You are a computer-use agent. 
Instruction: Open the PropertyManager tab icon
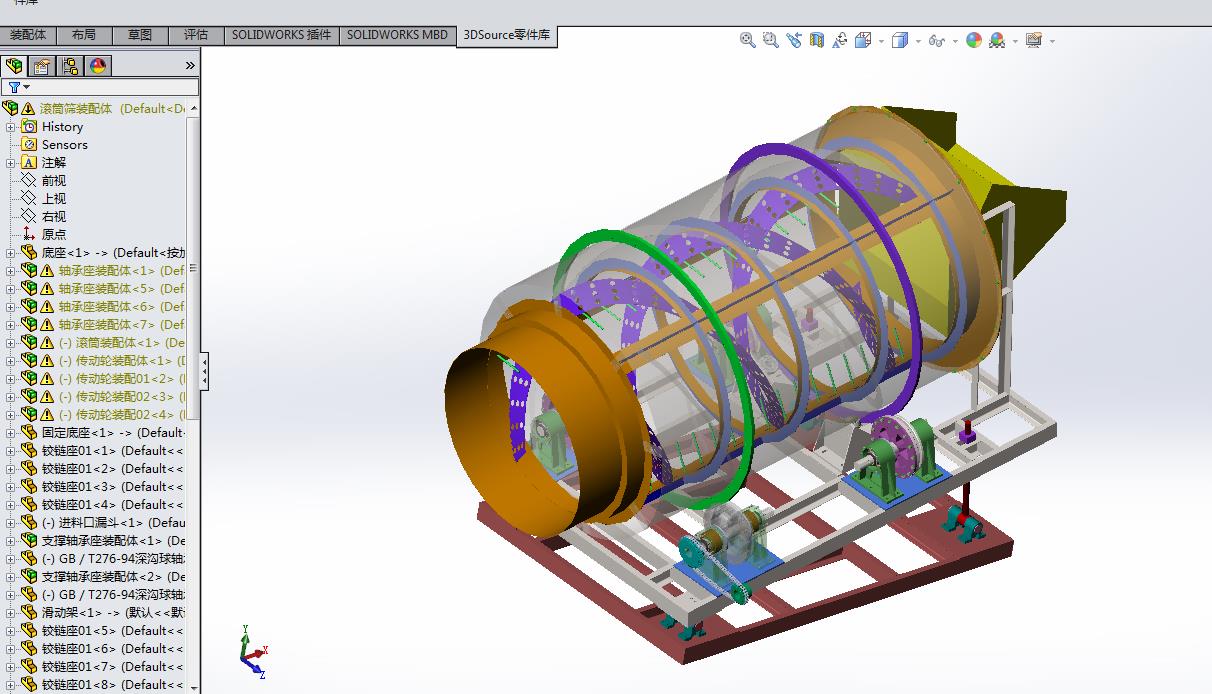point(41,66)
